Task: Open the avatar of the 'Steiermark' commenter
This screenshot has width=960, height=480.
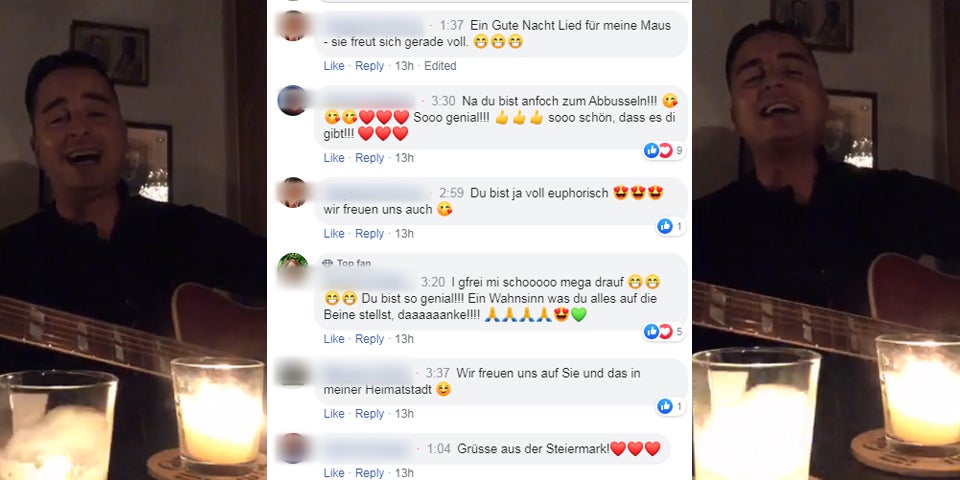Action: [x=293, y=448]
